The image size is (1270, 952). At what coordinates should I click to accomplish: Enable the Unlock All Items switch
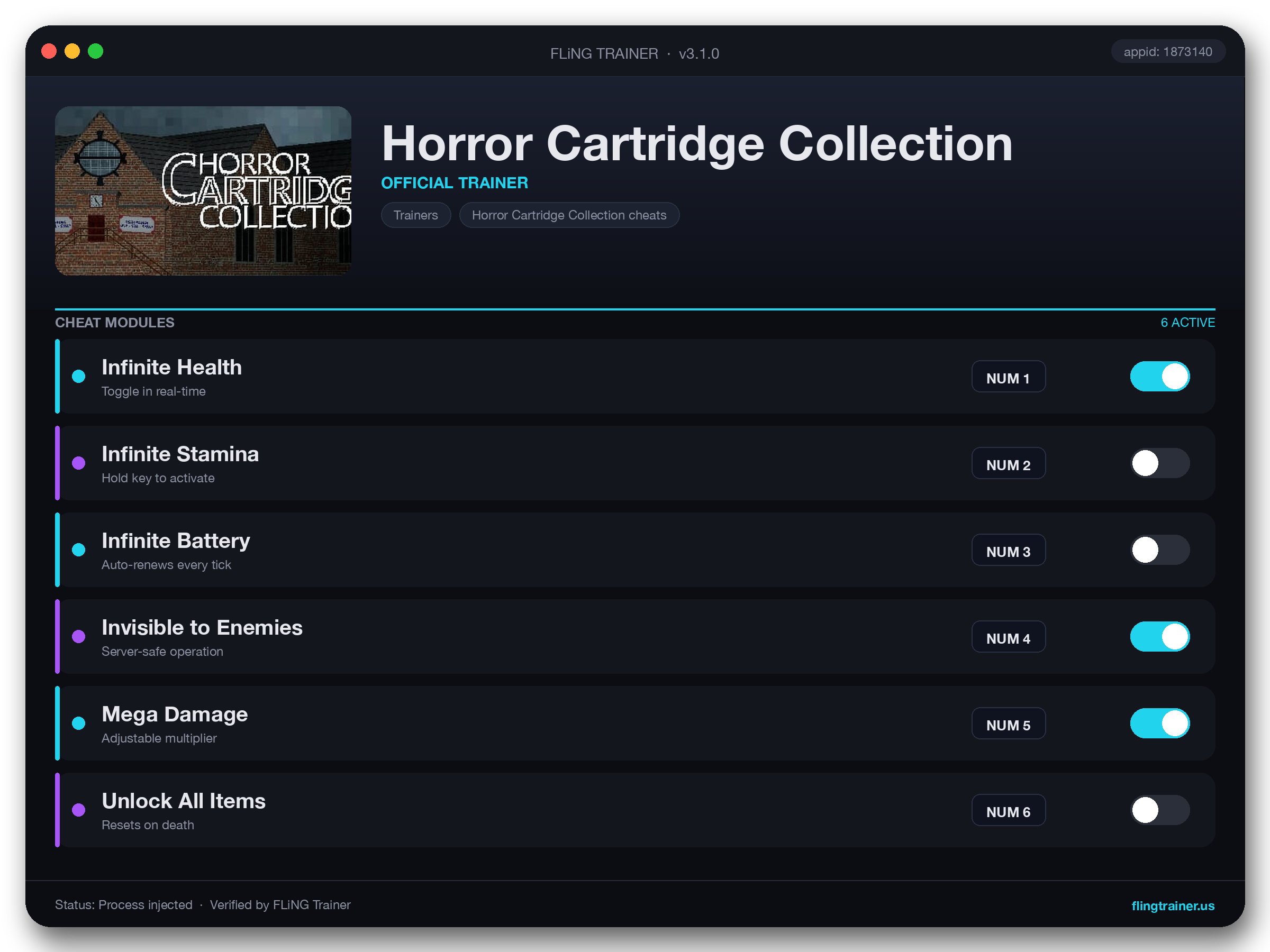(x=1160, y=810)
